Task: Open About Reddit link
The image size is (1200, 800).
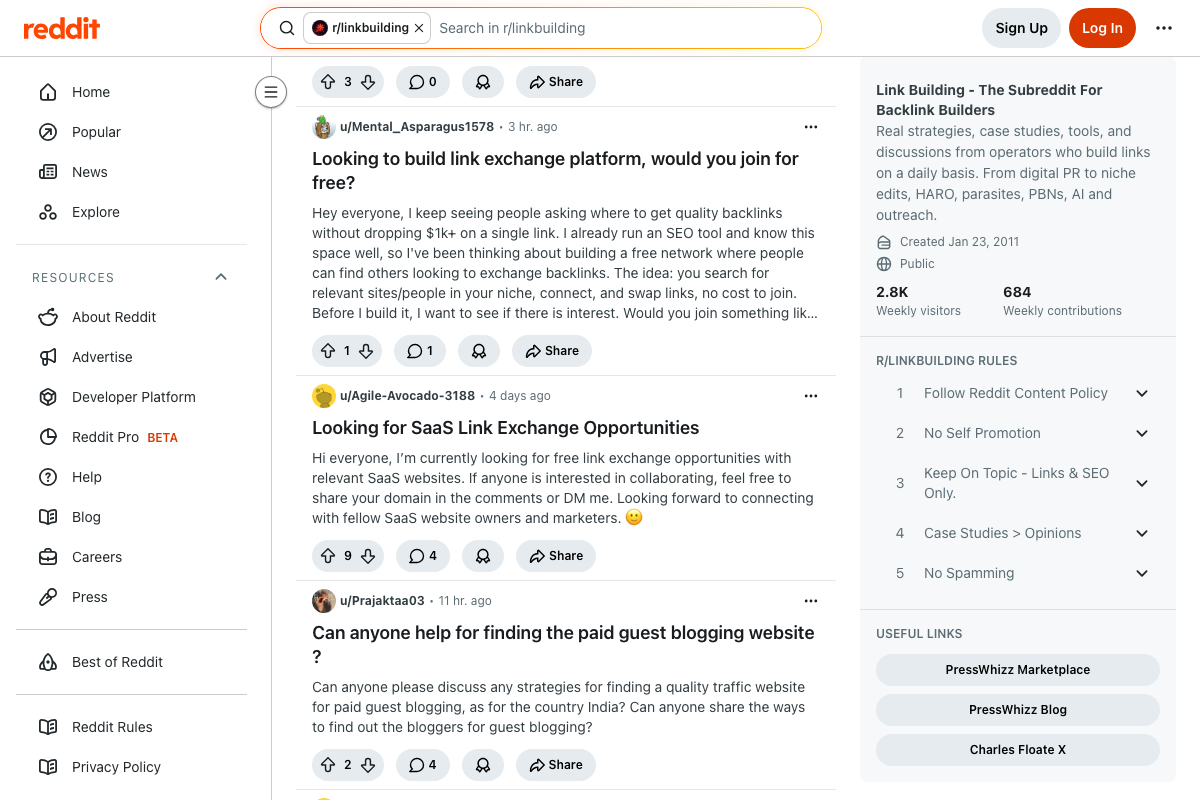Action: pyautogui.click(x=131, y=317)
